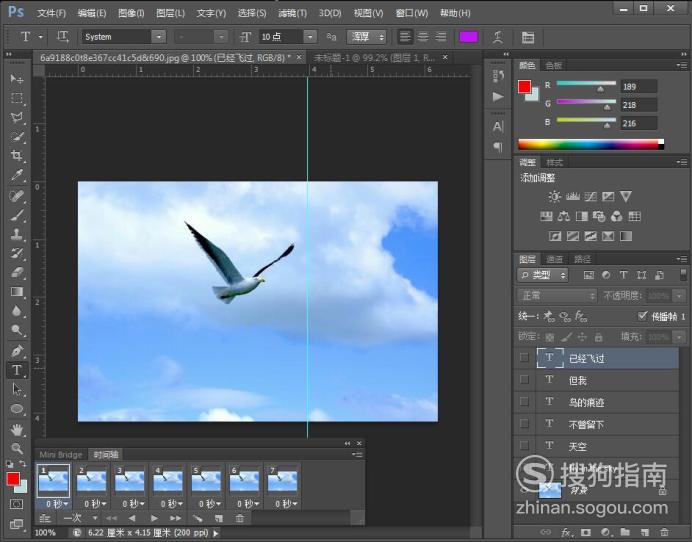
Task: Click the tween frames button
Action: pyautogui.click(x=197, y=518)
